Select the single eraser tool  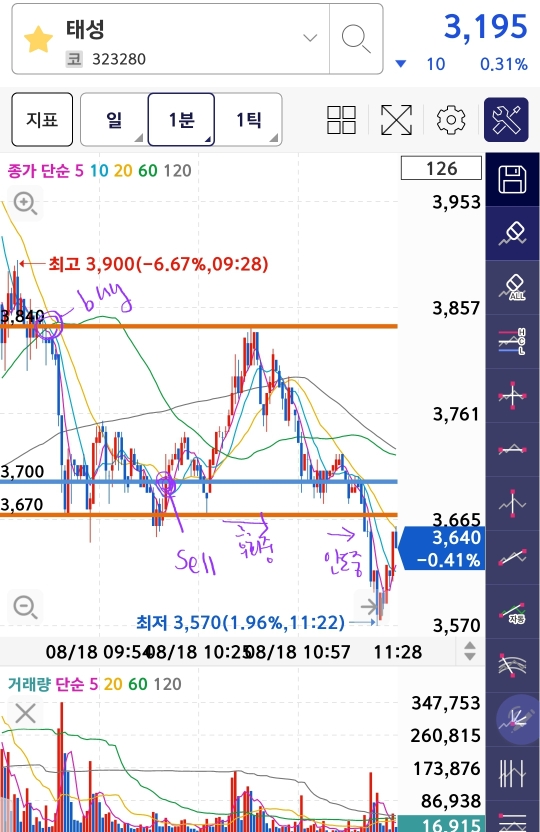512,233
